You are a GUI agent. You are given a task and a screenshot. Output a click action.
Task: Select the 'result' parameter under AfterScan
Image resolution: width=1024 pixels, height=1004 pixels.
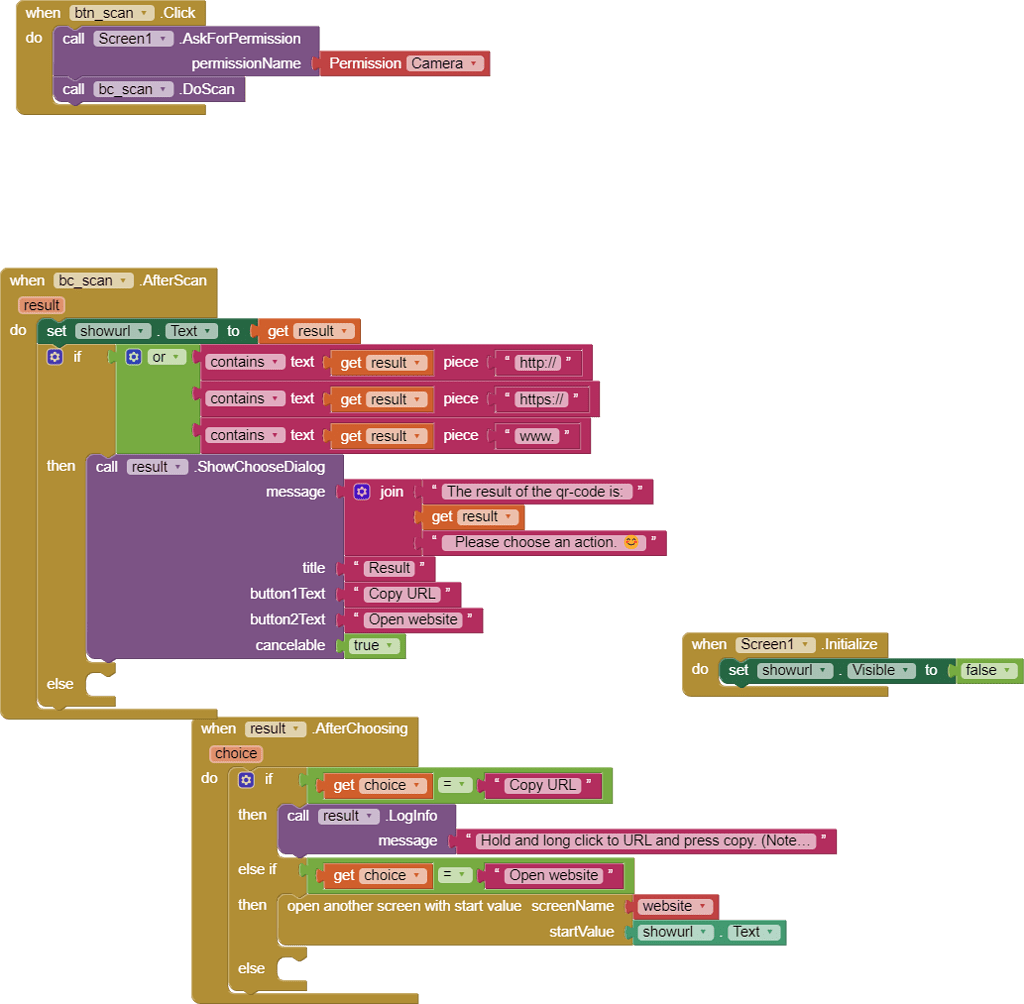(x=41, y=305)
